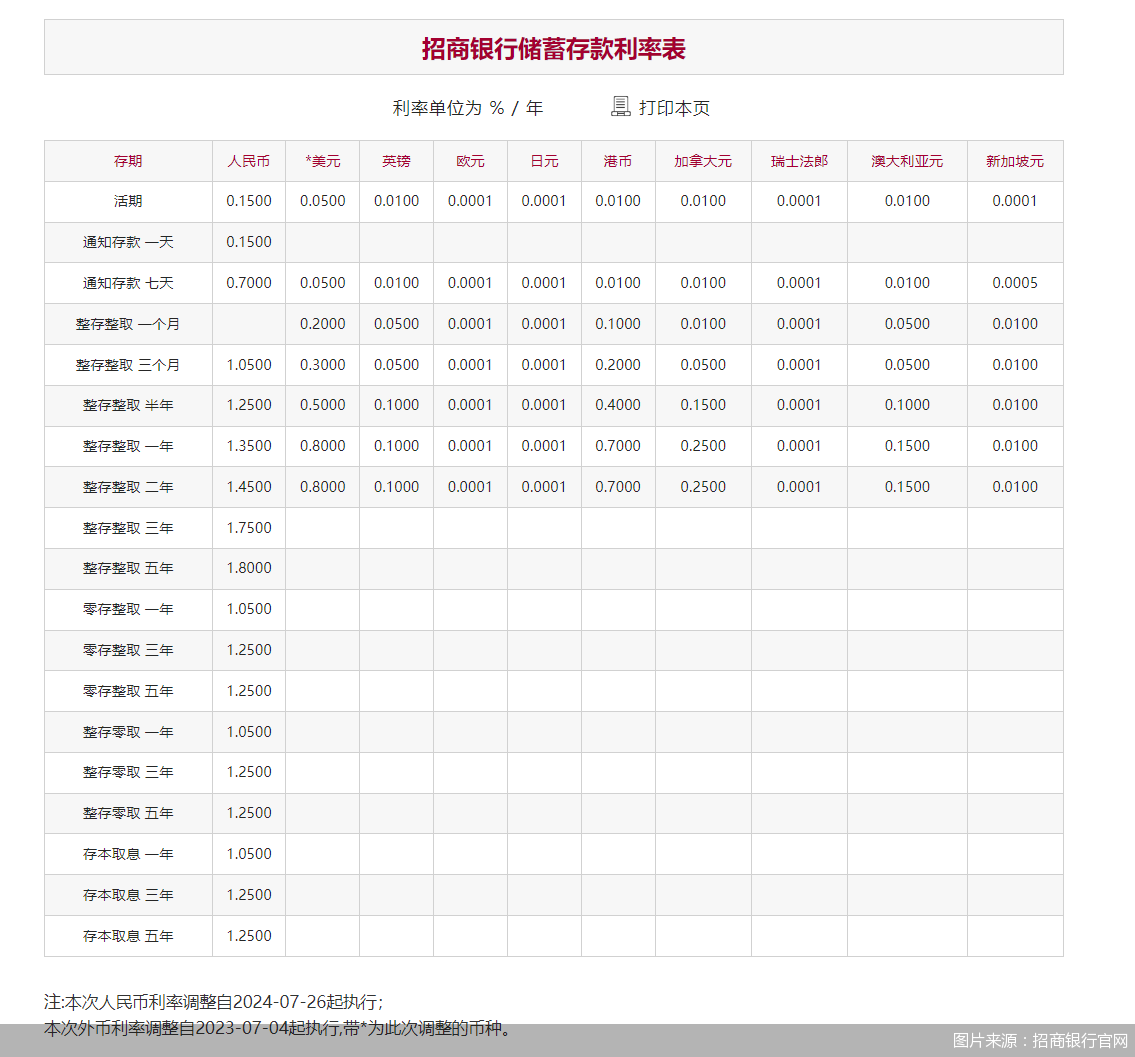Click the 打印本页 text link
1135x1057 pixels.
click(x=674, y=108)
